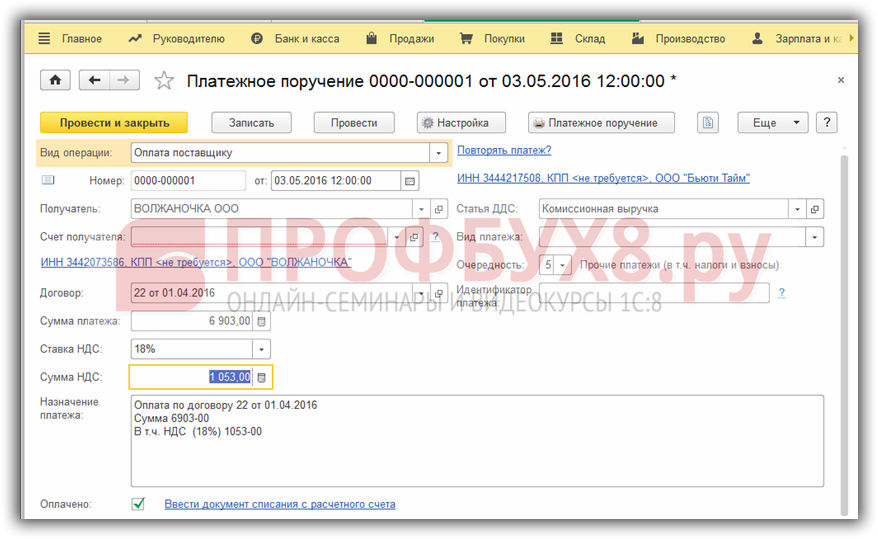878x539 pixels.
Task: Open calendar picker for document date
Action: point(410,181)
